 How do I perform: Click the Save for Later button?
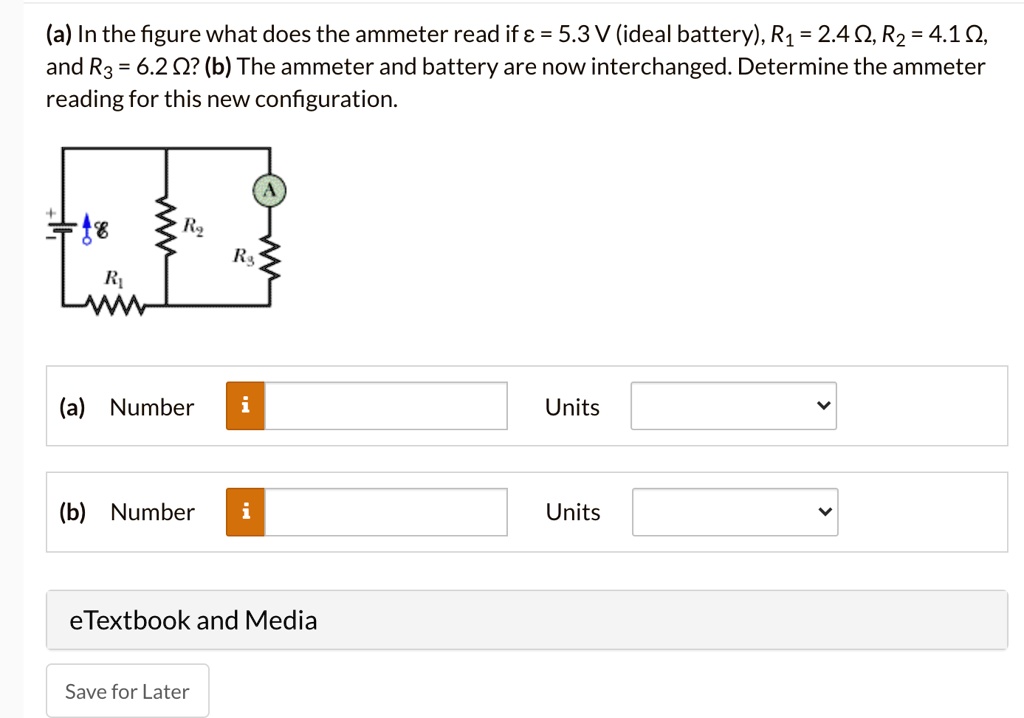pyautogui.click(x=127, y=690)
